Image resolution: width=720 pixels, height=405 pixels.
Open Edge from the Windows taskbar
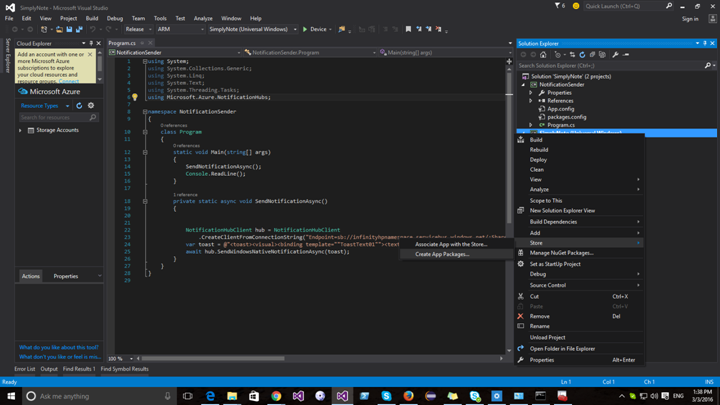click(210, 396)
